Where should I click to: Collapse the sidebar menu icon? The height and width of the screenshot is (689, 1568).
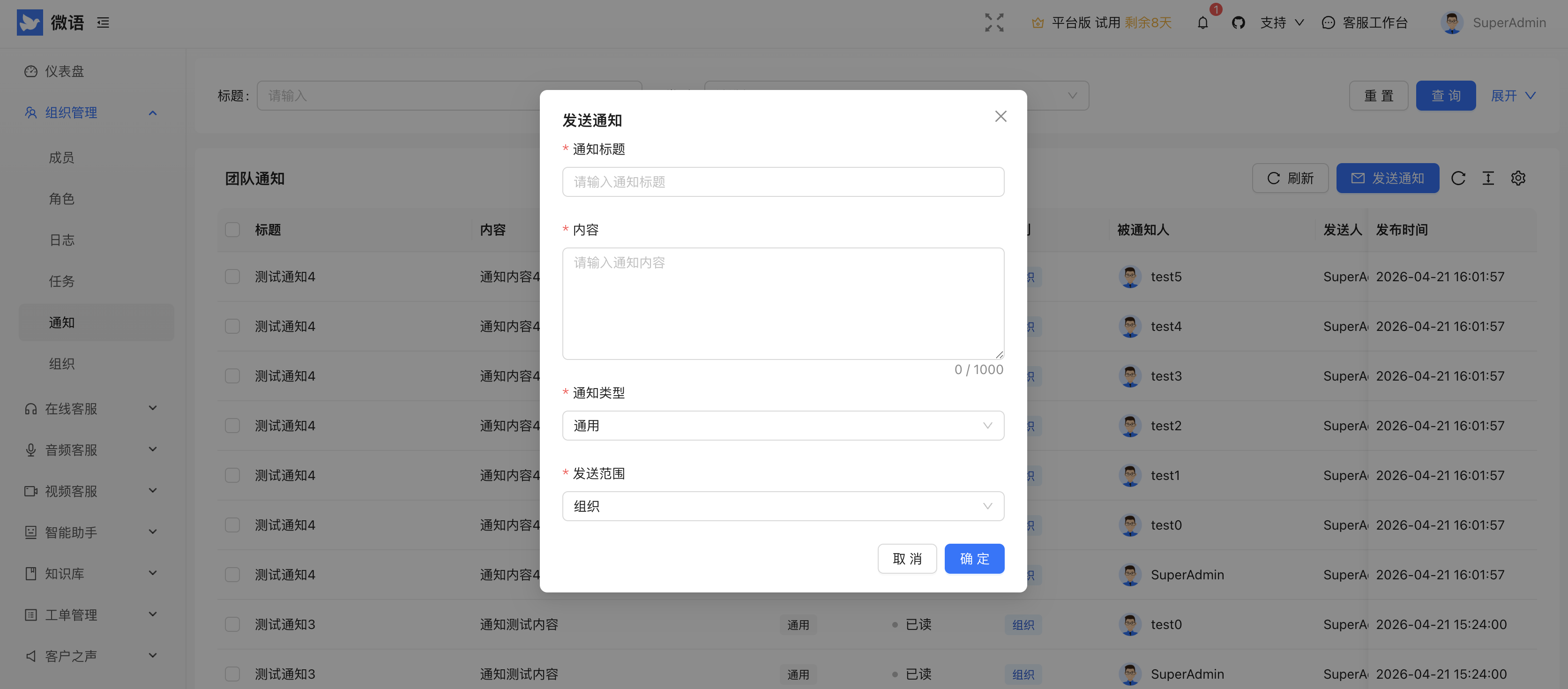(104, 23)
